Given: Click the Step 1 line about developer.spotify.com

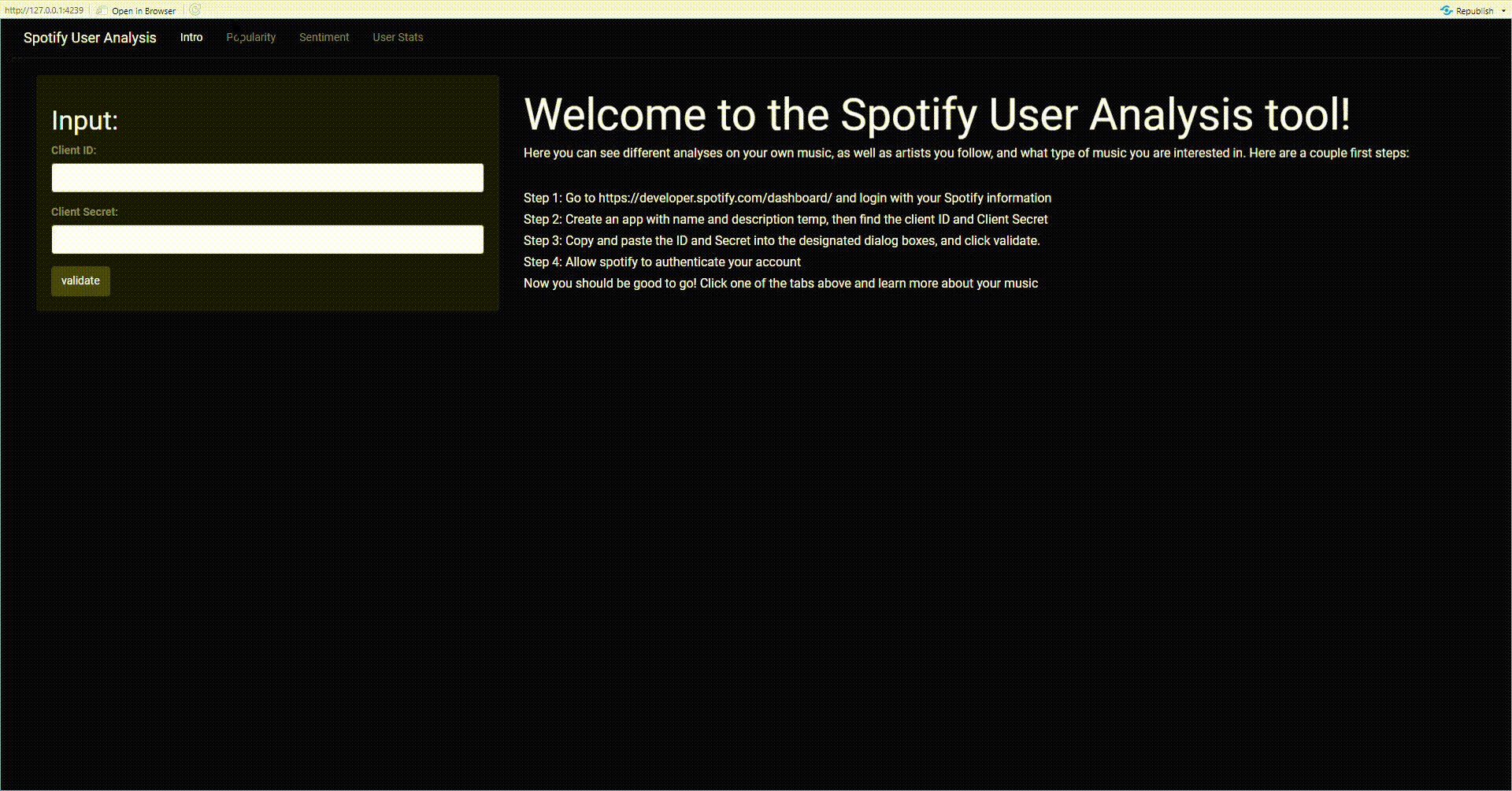Looking at the screenshot, I should [787, 198].
